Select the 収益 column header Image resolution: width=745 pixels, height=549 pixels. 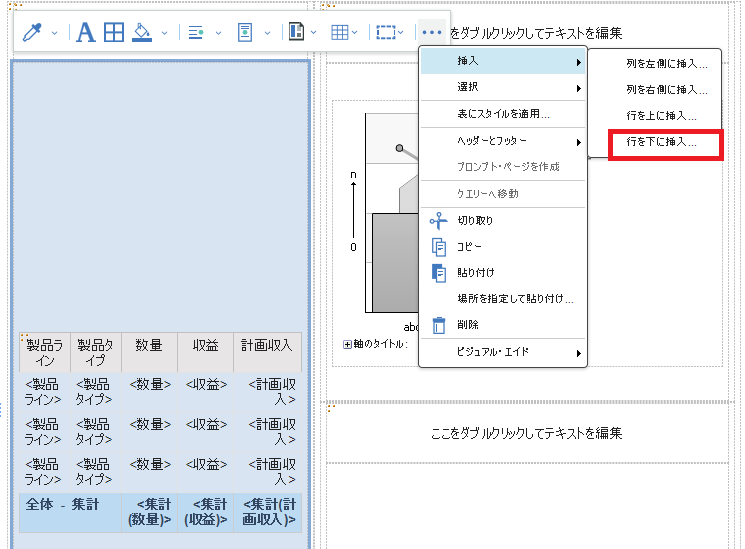[x=205, y=352]
